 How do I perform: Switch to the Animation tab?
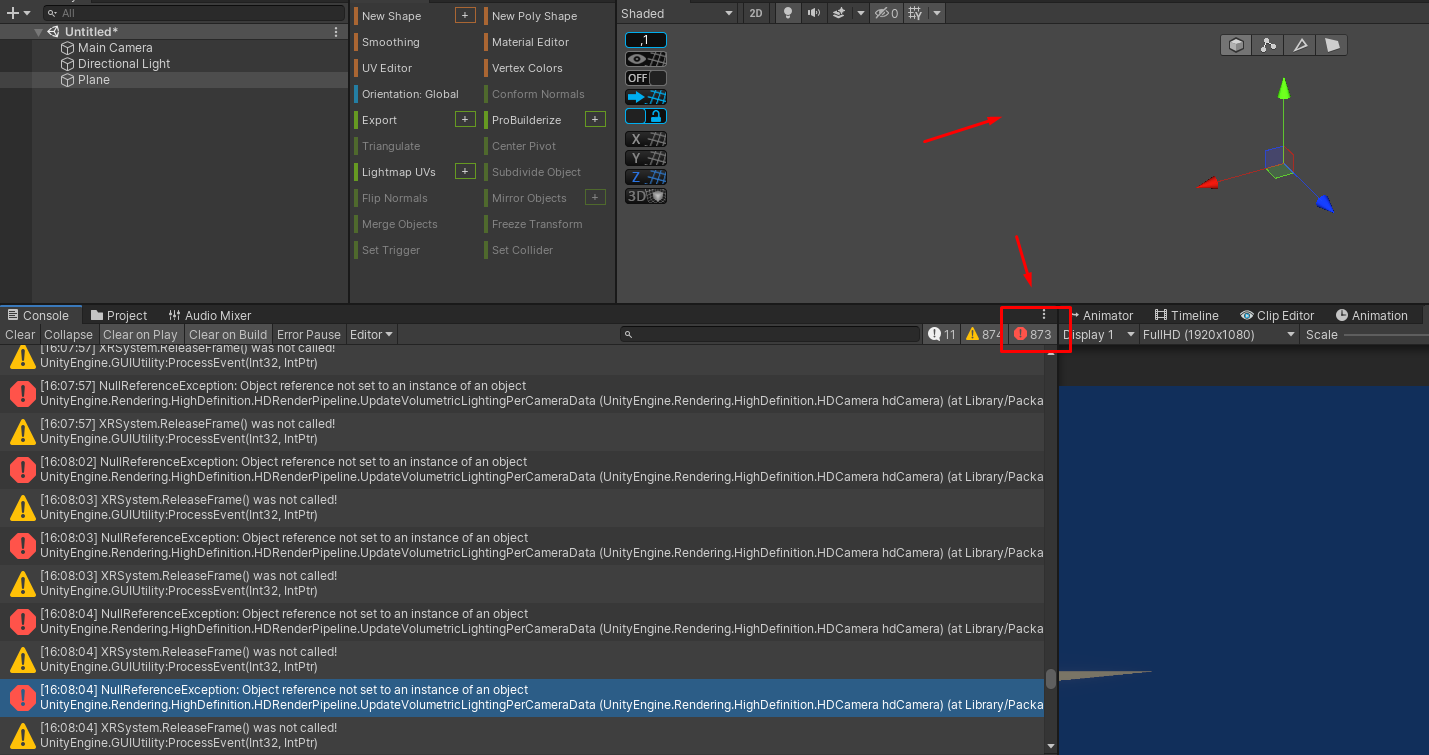(1371, 315)
